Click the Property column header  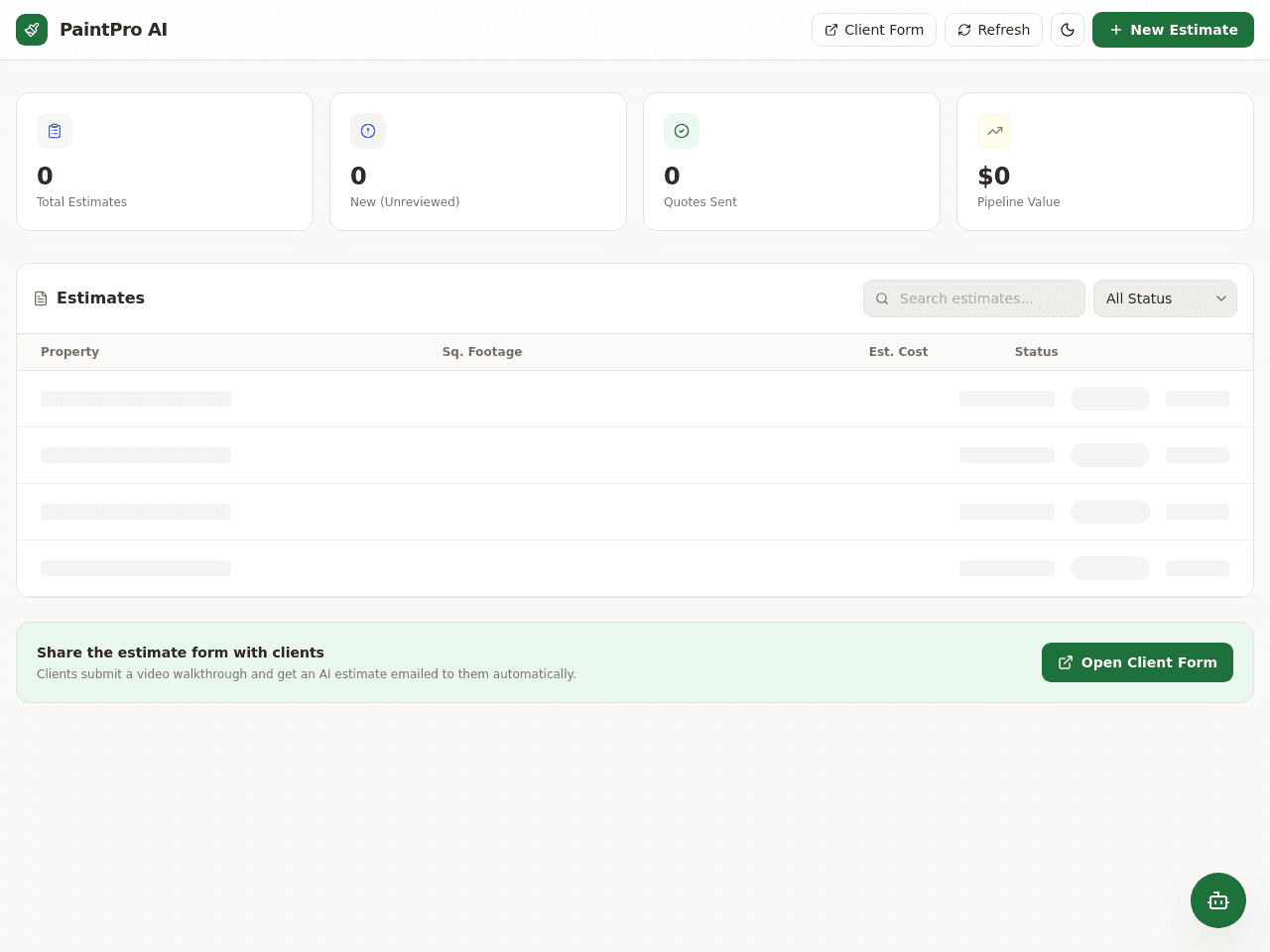coord(69,352)
